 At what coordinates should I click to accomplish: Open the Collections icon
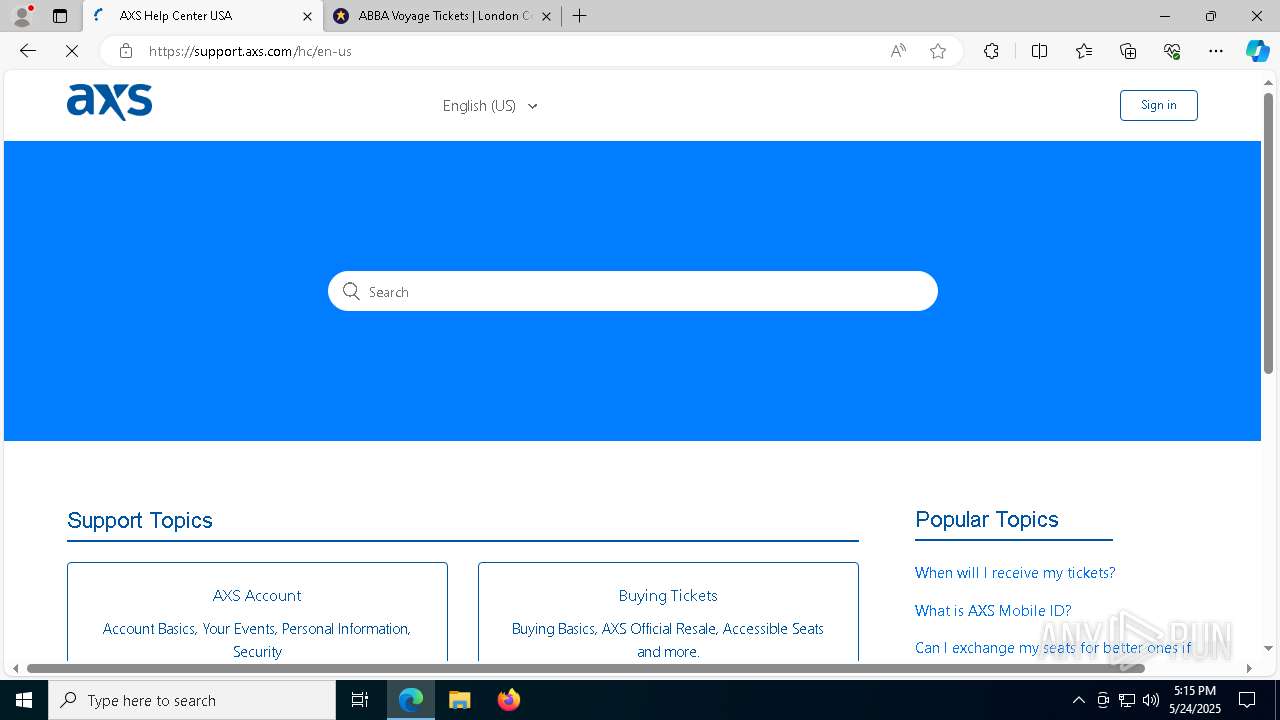pyautogui.click(x=1128, y=51)
